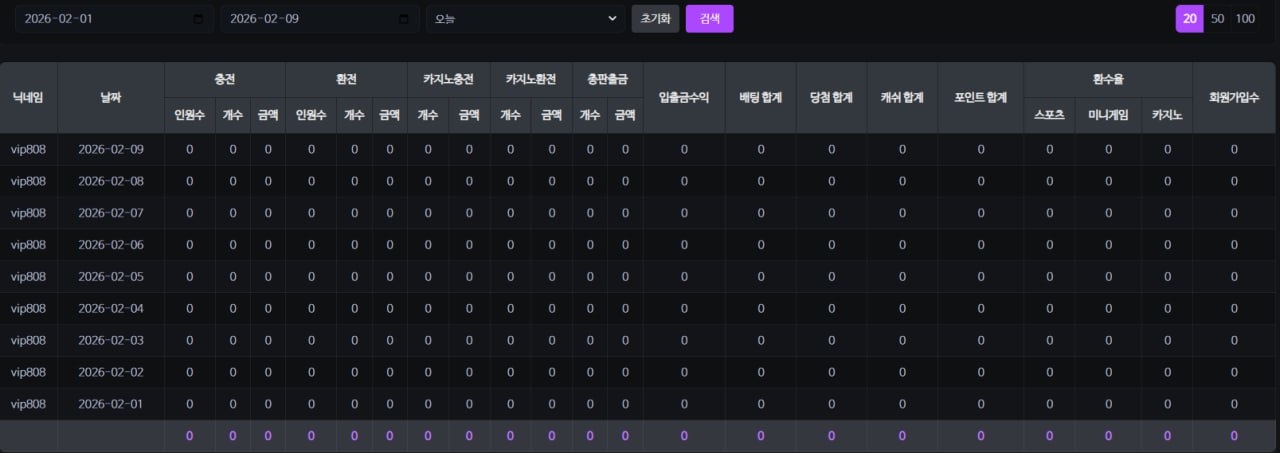Expand the 오늘 period dropdown
Image resolution: width=1280 pixels, height=453 pixels.
click(x=525, y=19)
